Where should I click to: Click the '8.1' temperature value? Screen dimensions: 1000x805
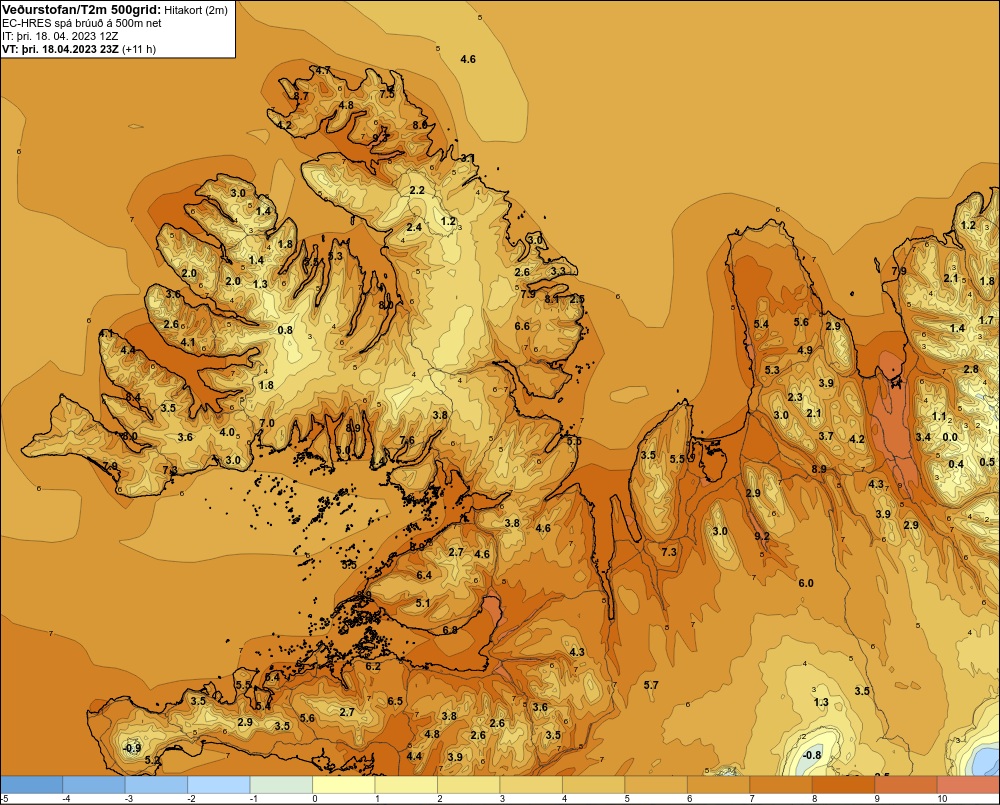tap(552, 299)
